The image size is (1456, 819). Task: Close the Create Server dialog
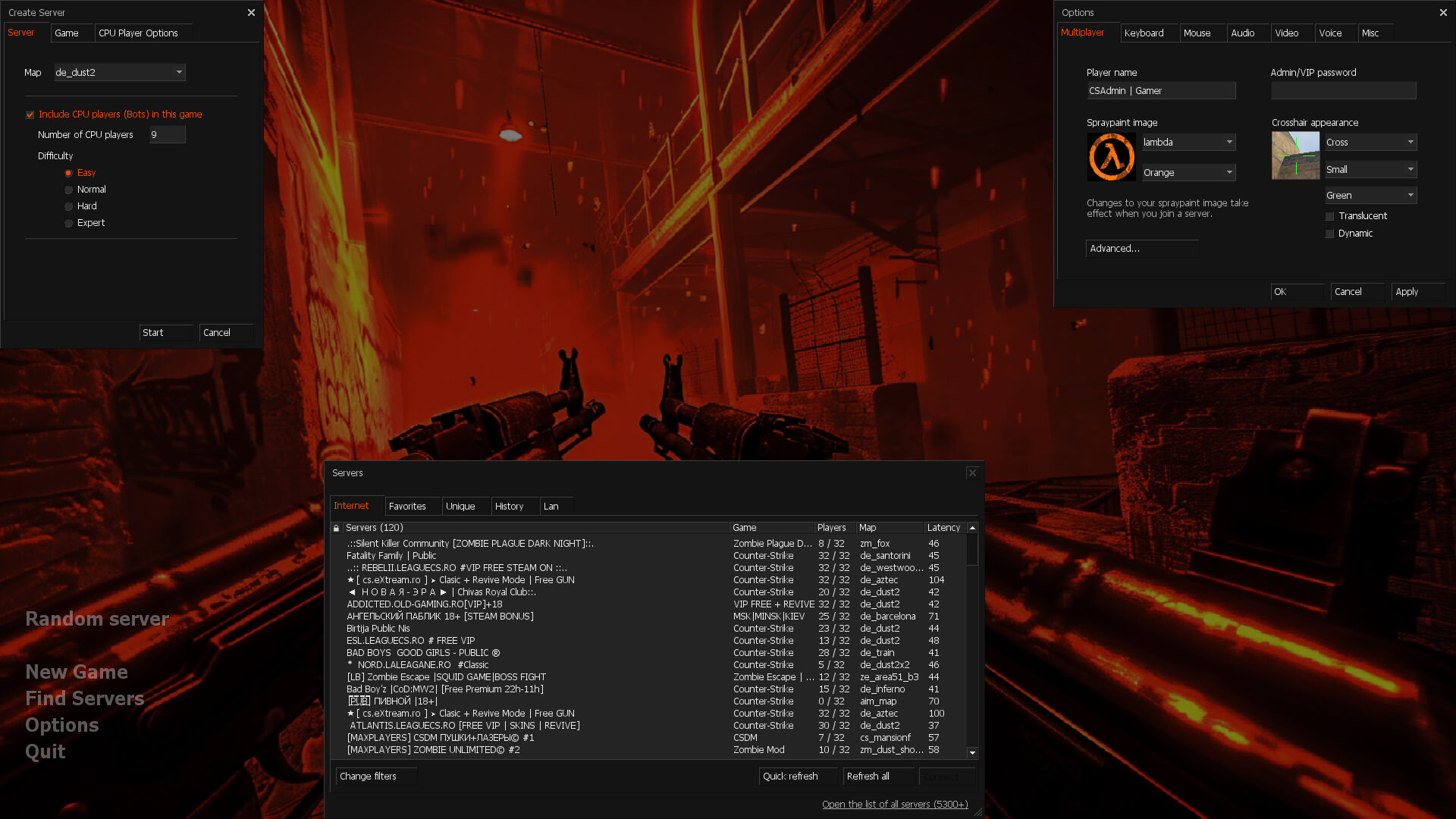[251, 12]
